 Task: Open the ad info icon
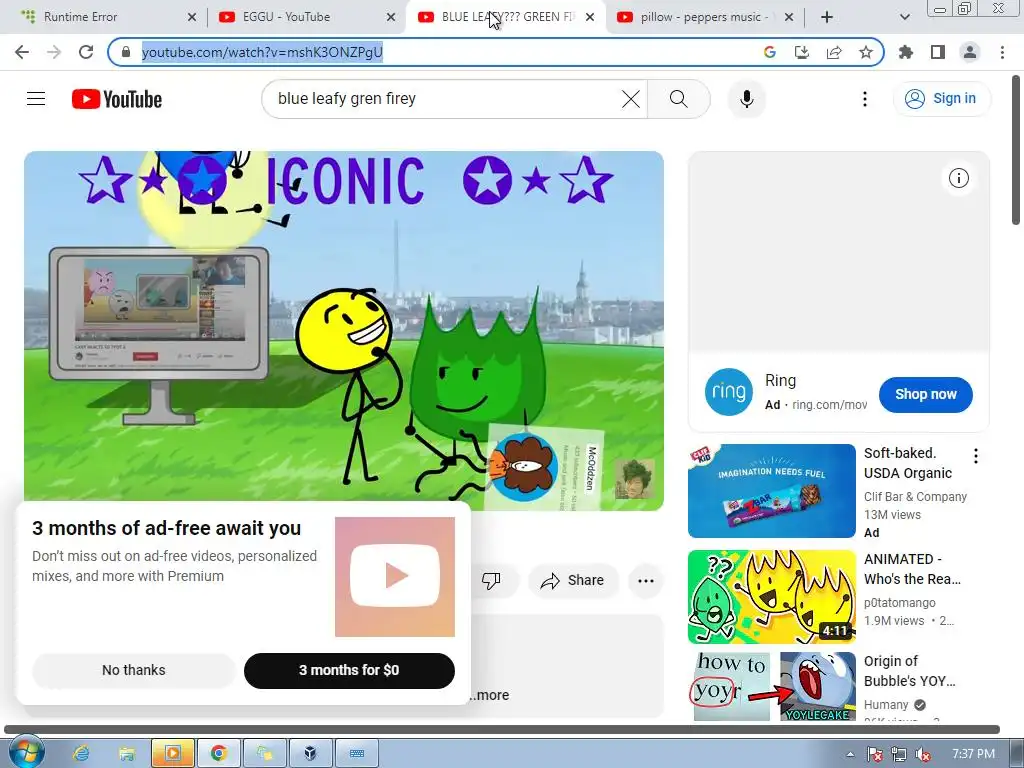[x=959, y=178]
